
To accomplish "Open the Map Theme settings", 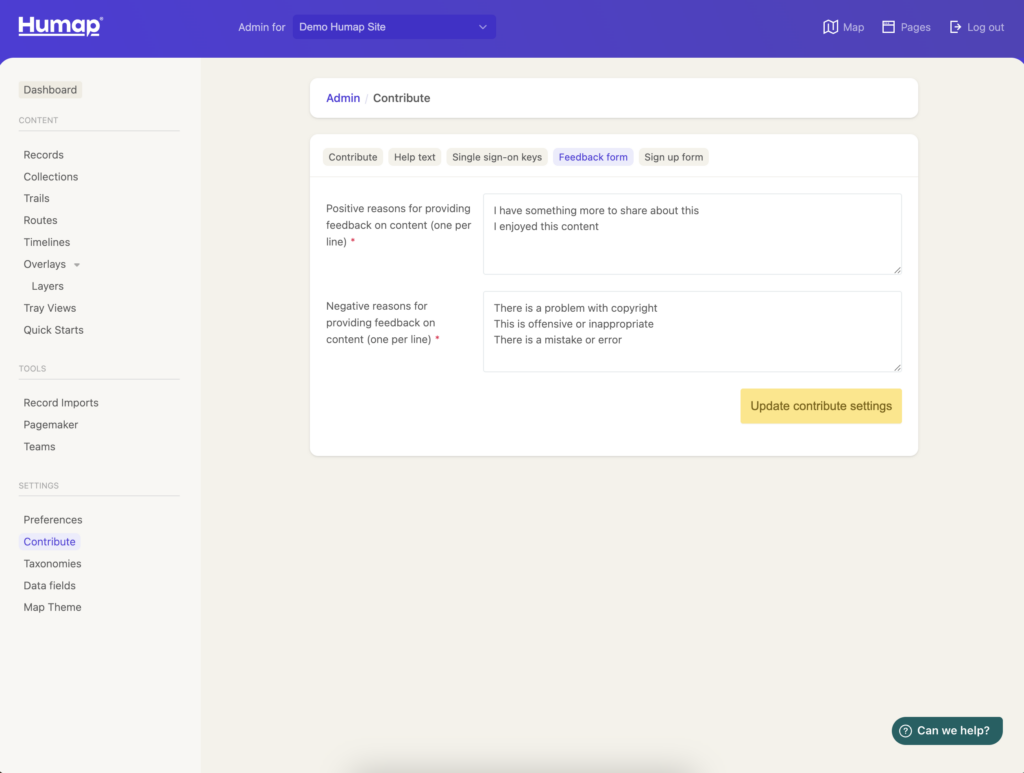I will point(52,606).
